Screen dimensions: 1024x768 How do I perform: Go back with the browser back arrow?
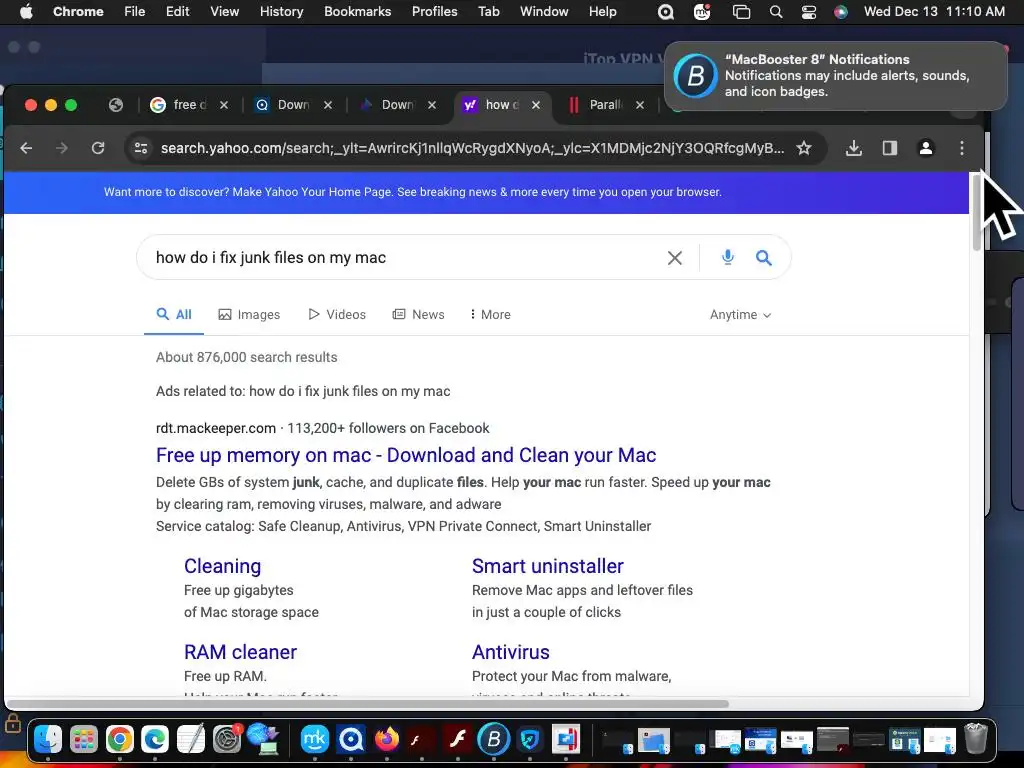[26, 148]
